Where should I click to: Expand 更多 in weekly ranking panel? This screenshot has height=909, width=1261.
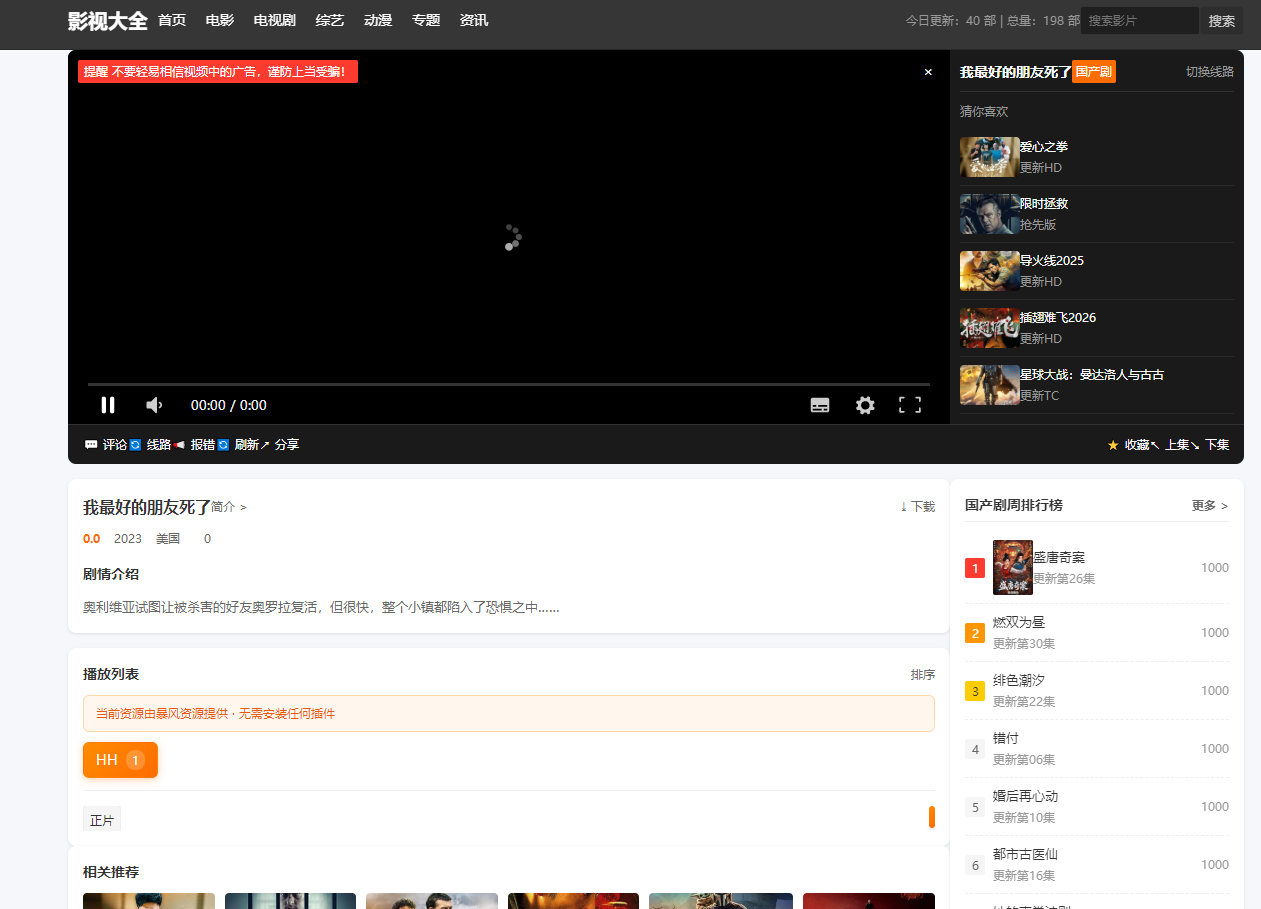[1210, 506]
